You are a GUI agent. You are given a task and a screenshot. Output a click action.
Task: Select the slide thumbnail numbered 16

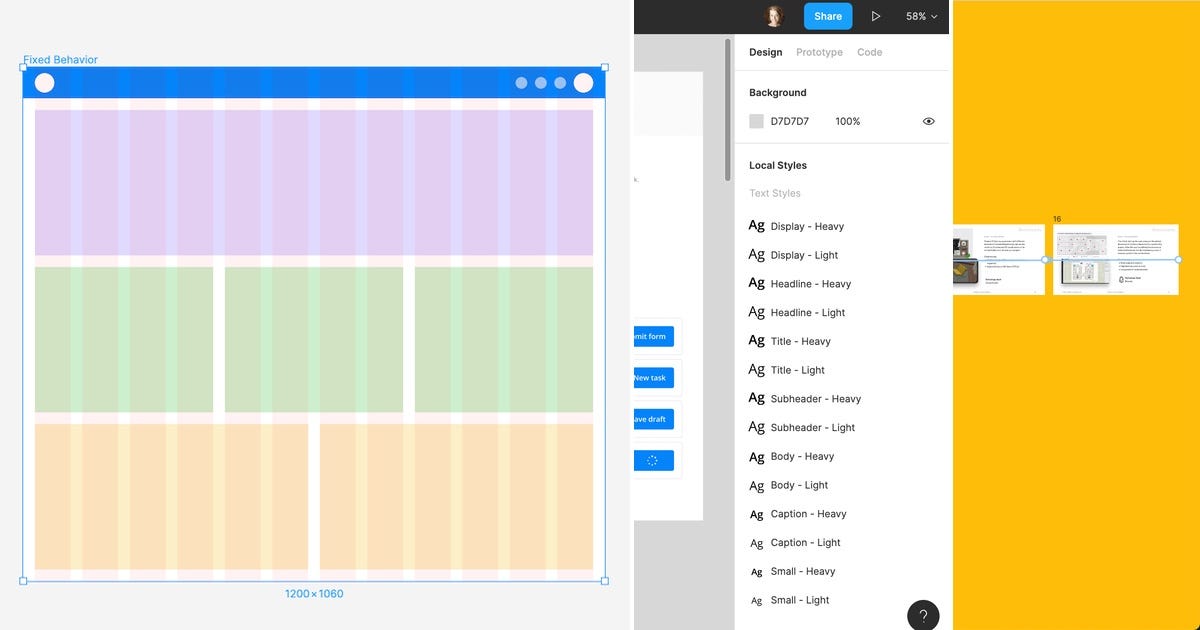[x=1115, y=260]
